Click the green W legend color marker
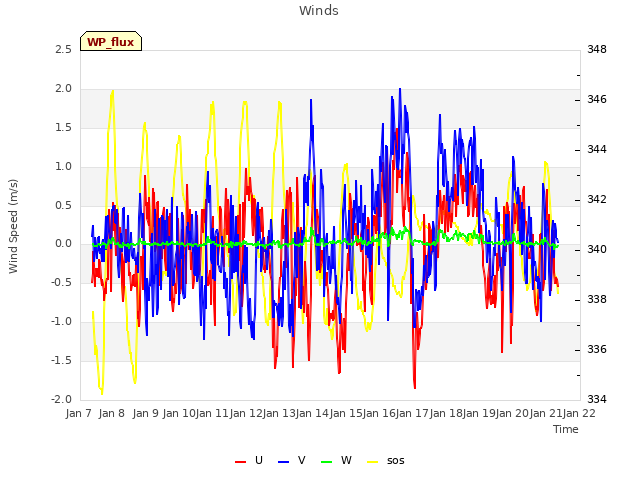This screenshot has height=480, width=640. tap(327, 462)
